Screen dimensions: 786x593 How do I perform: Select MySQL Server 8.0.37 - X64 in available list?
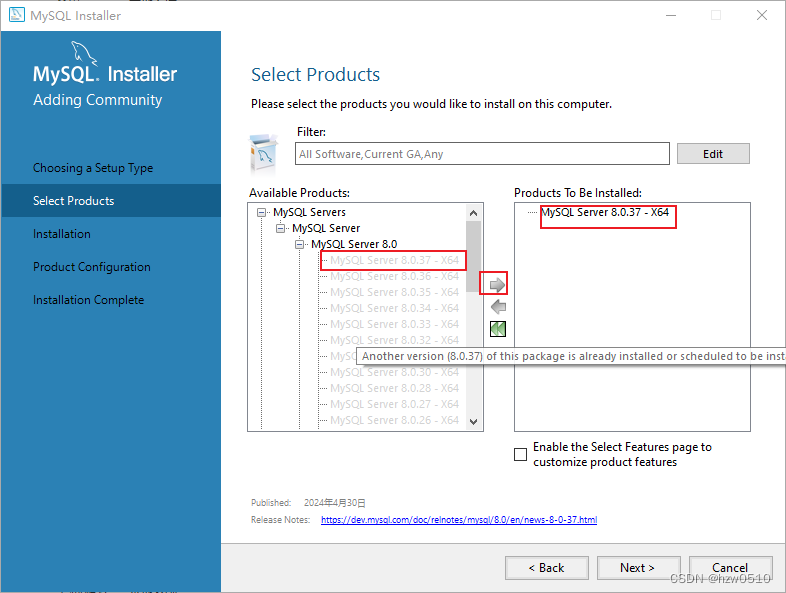[394, 260]
